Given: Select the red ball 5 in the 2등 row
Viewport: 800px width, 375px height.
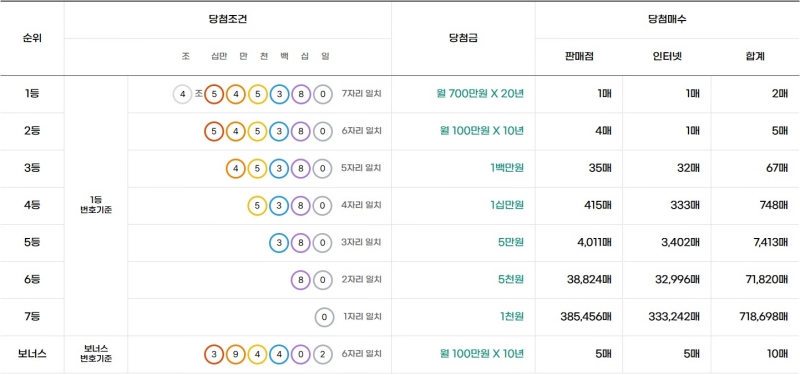Looking at the screenshot, I should [x=214, y=131].
